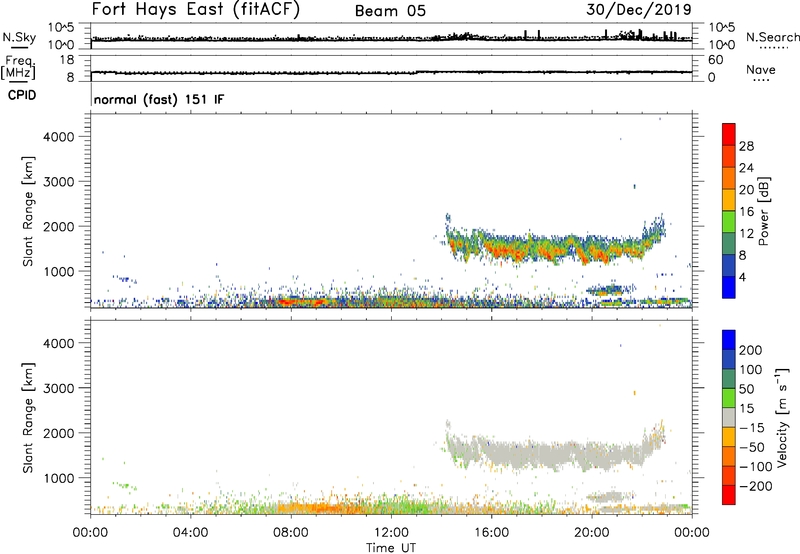Click the '20' power colorbar label

[x=746, y=190]
